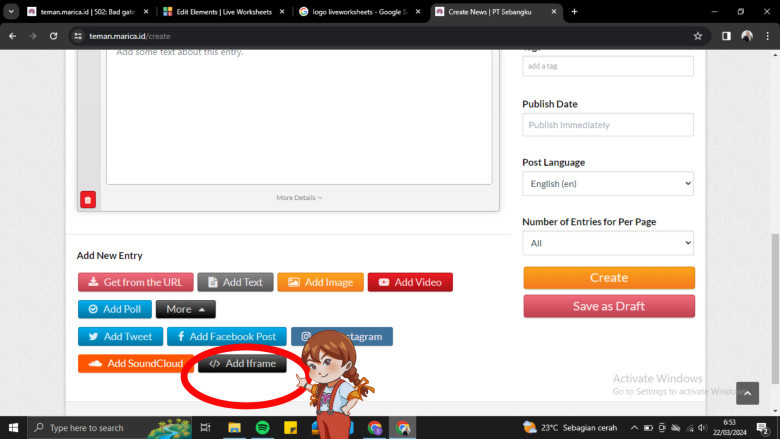This screenshot has width=780, height=439.
Task: Click the Publish Date input field
Action: tap(607, 125)
